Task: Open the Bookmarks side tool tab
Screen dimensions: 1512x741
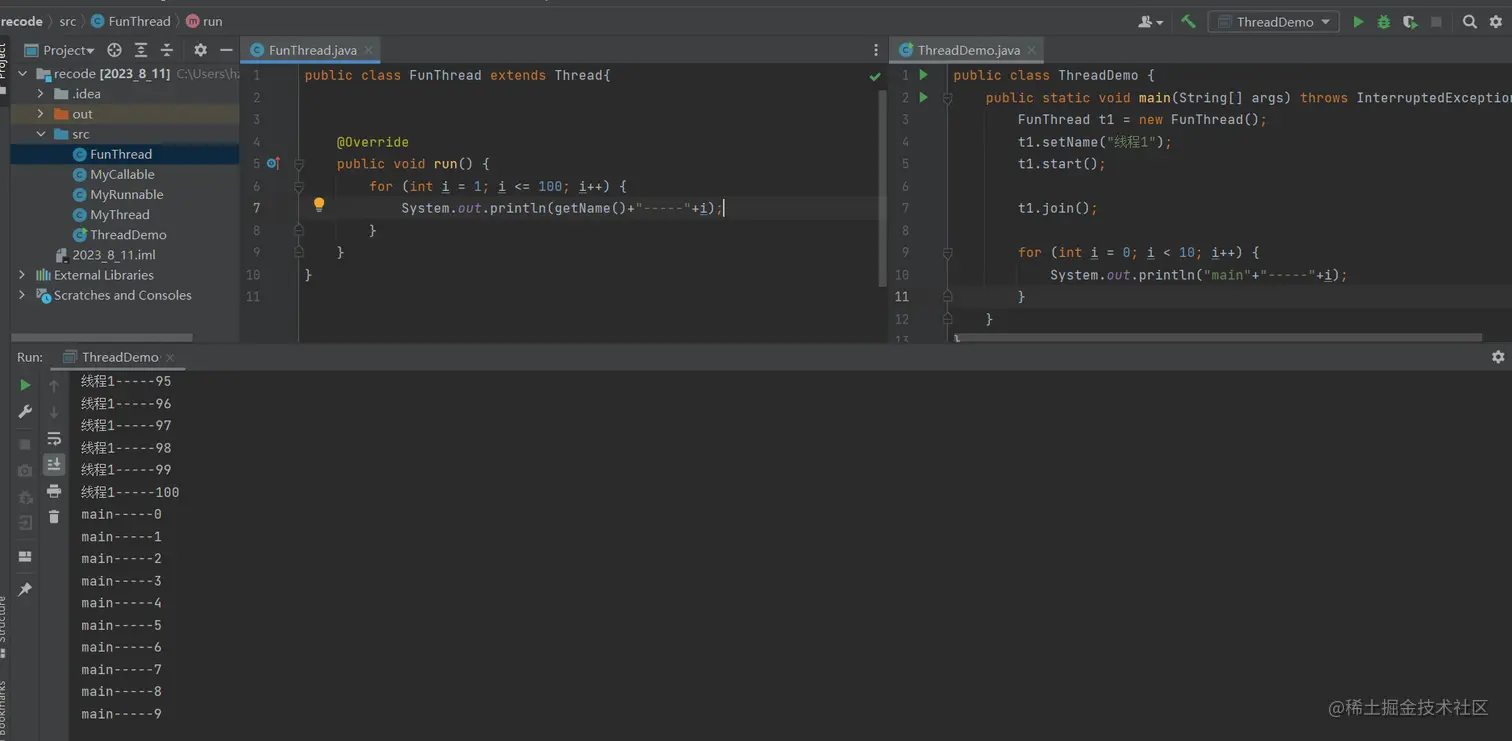Action: tap(3, 710)
